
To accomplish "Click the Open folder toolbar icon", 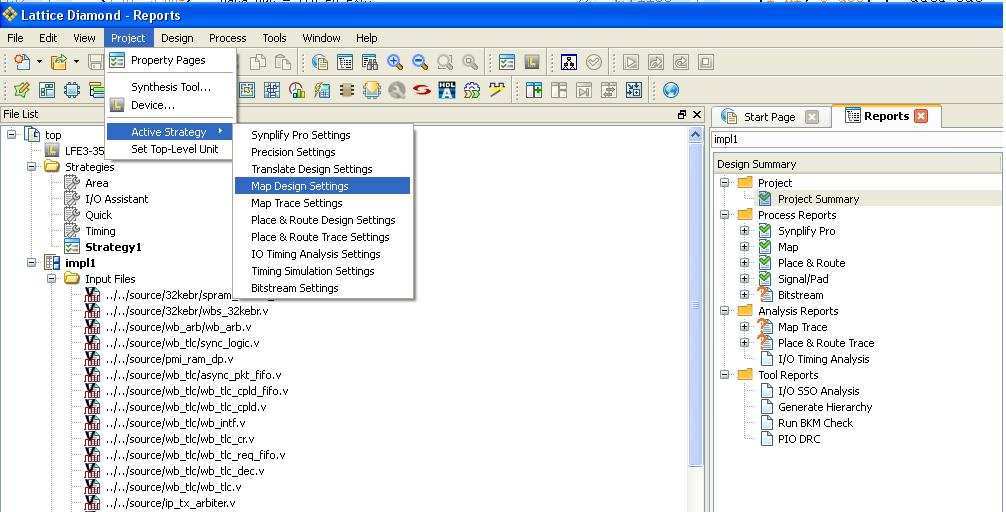I will (59, 62).
